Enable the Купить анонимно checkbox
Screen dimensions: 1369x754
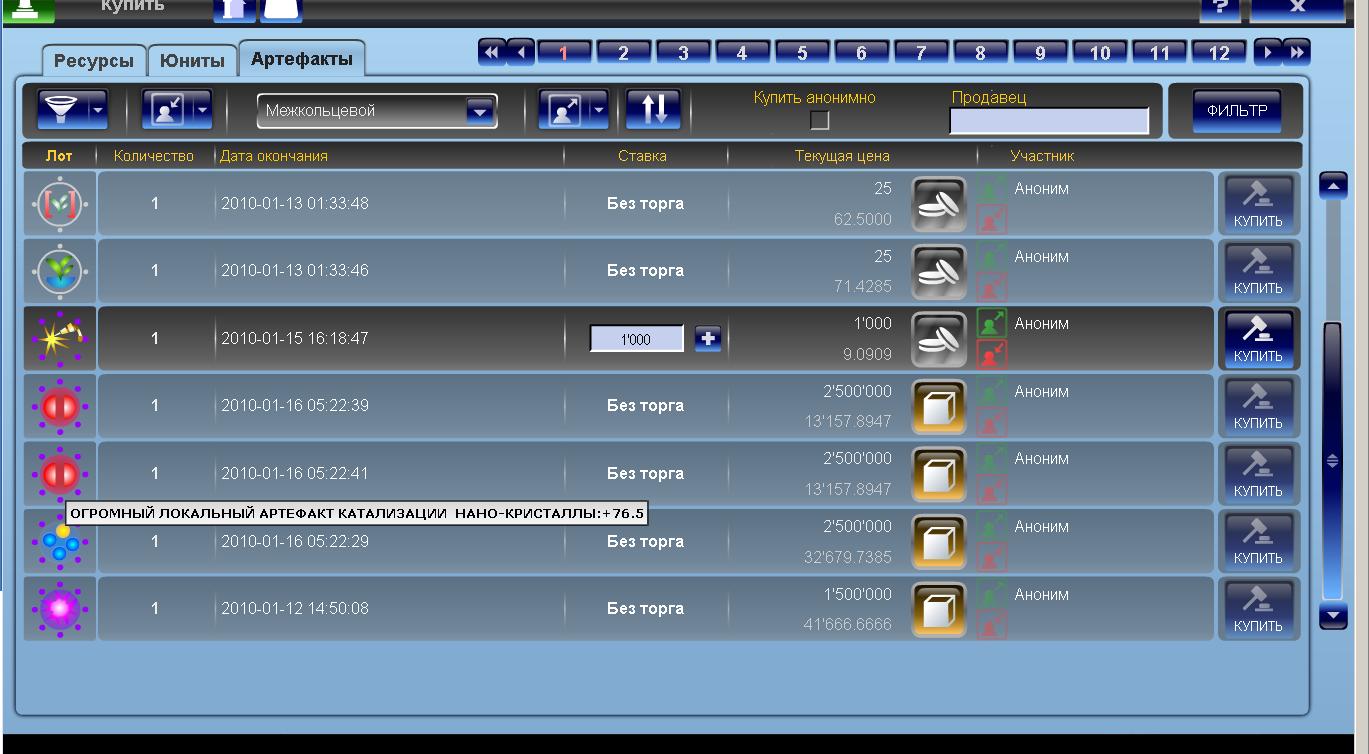[x=820, y=121]
